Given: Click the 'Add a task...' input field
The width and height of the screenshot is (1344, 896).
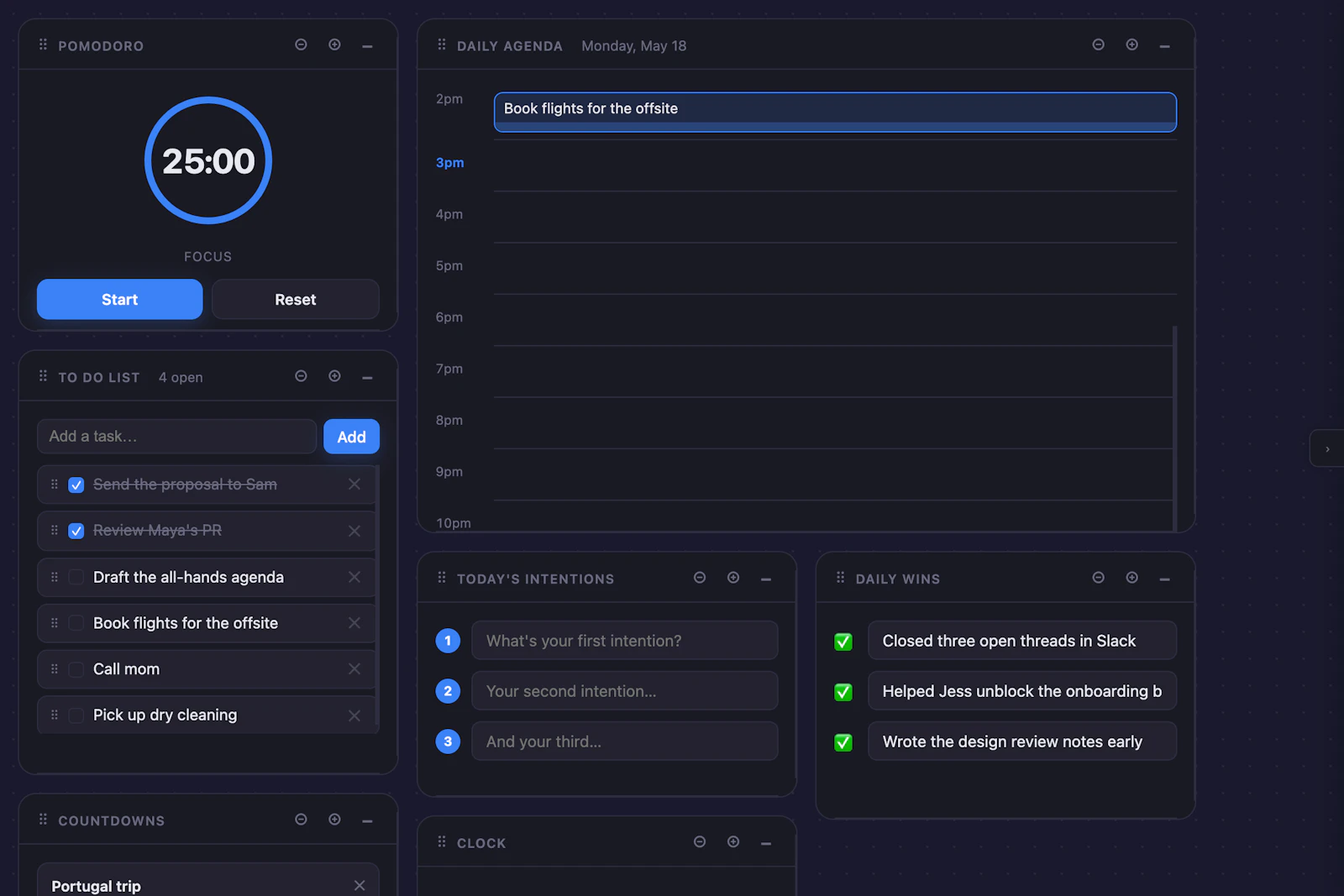Looking at the screenshot, I should tap(176, 437).
